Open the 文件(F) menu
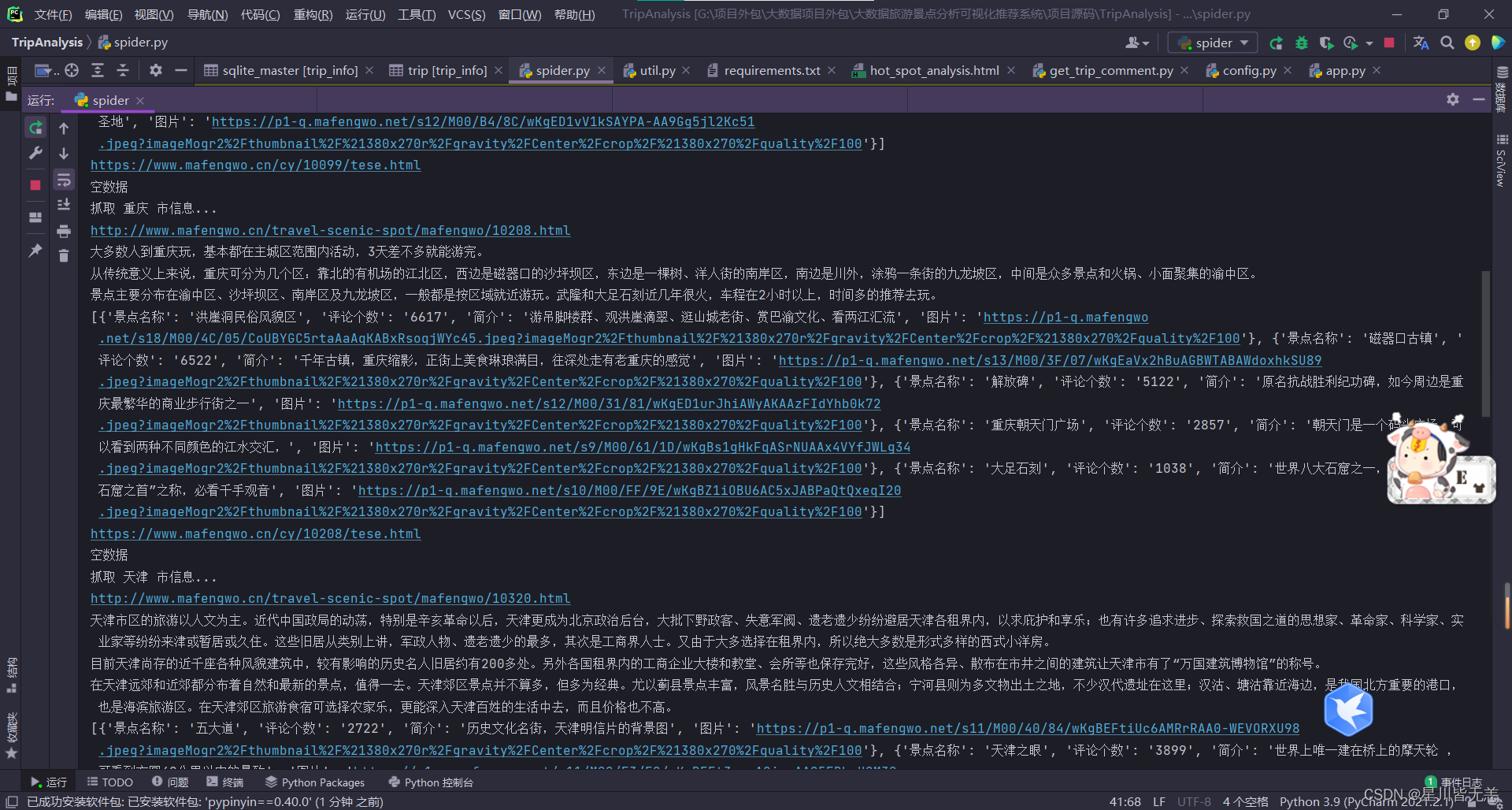This screenshot has width=1512, height=810. coord(53,14)
